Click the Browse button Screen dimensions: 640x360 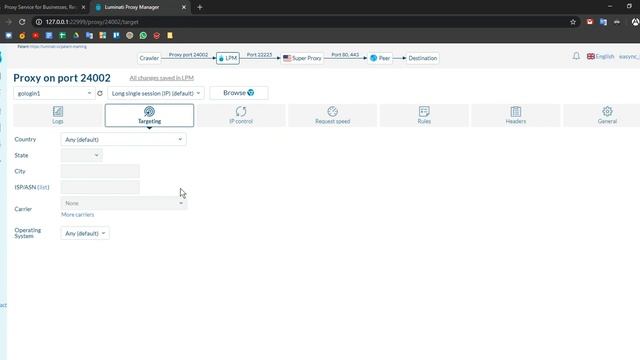pos(239,93)
